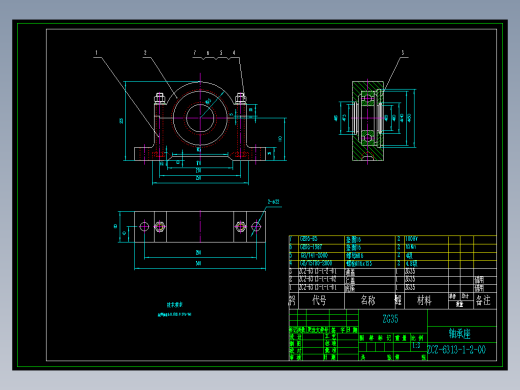Image resolution: width=520 pixels, height=390 pixels.
Task: Click the drawing title 轴承座 in title block
Action: pos(459,333)
